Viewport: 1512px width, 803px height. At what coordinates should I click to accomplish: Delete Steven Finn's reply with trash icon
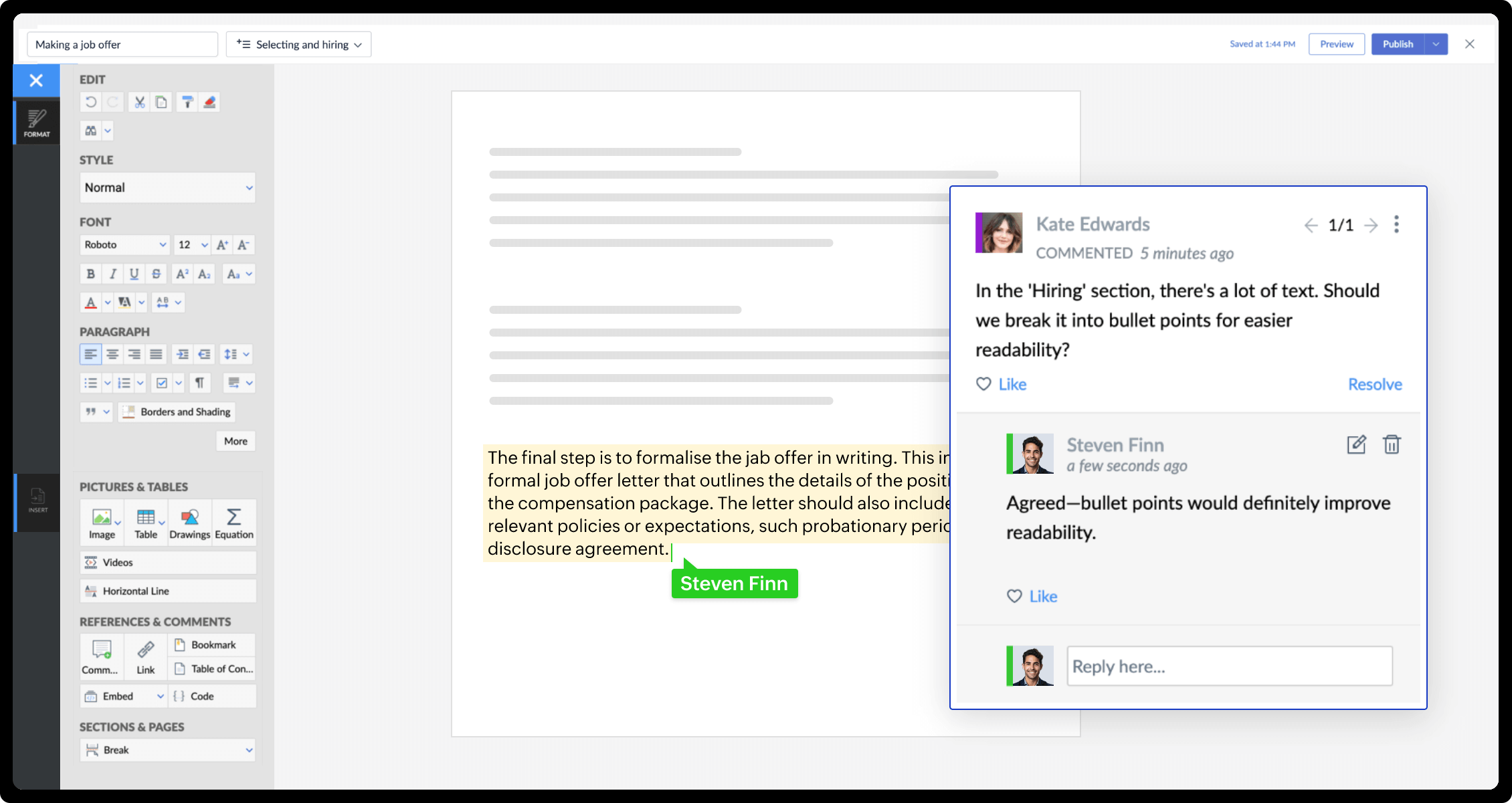pyautogui.click(x=1392, y=445)
